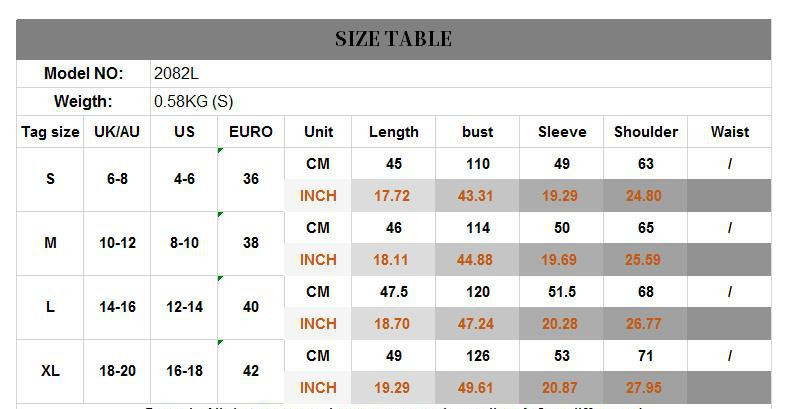Click the US size 12-14 cell
Viewport: 788px width, 409px height.
pyautogui.click(x=184, y=307)
